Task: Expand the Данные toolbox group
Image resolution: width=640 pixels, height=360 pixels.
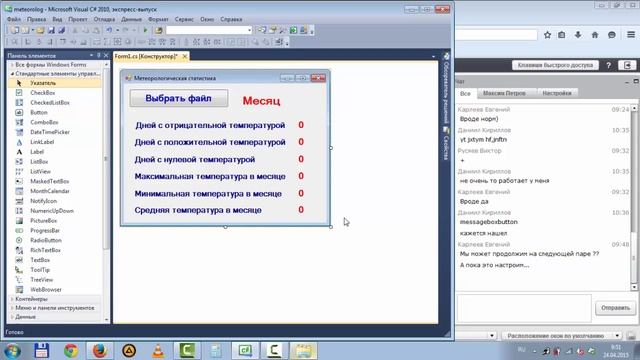Action: click(x=12, y=317)
